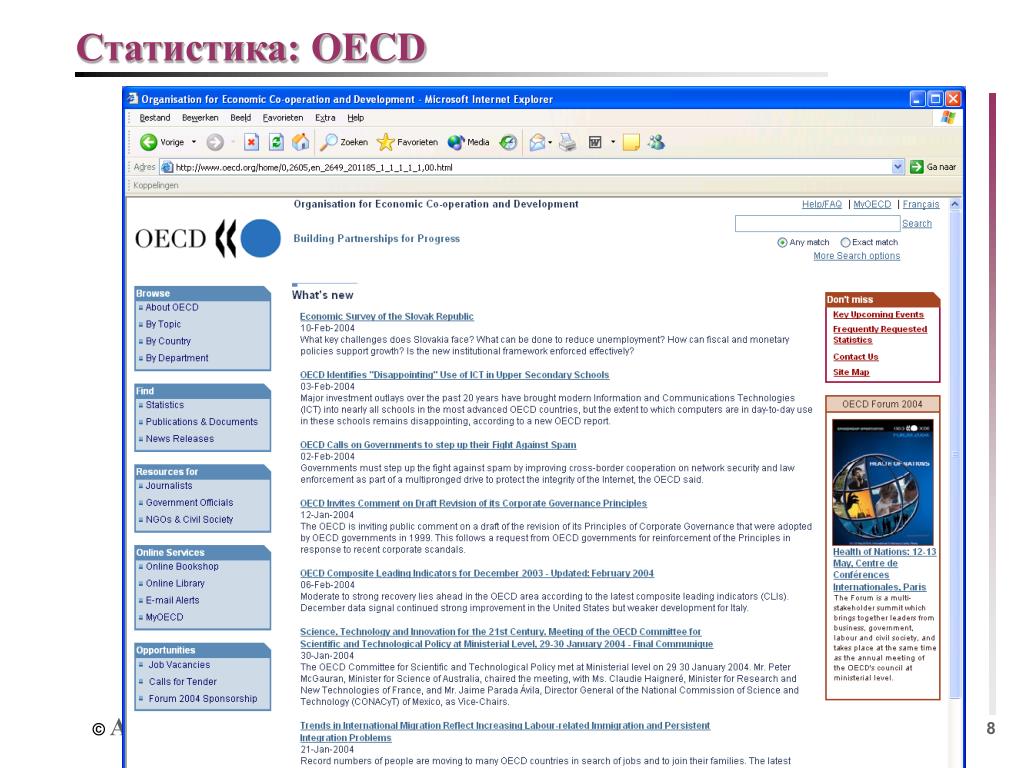Open the Contact Us link

click(x=856, y=357)
